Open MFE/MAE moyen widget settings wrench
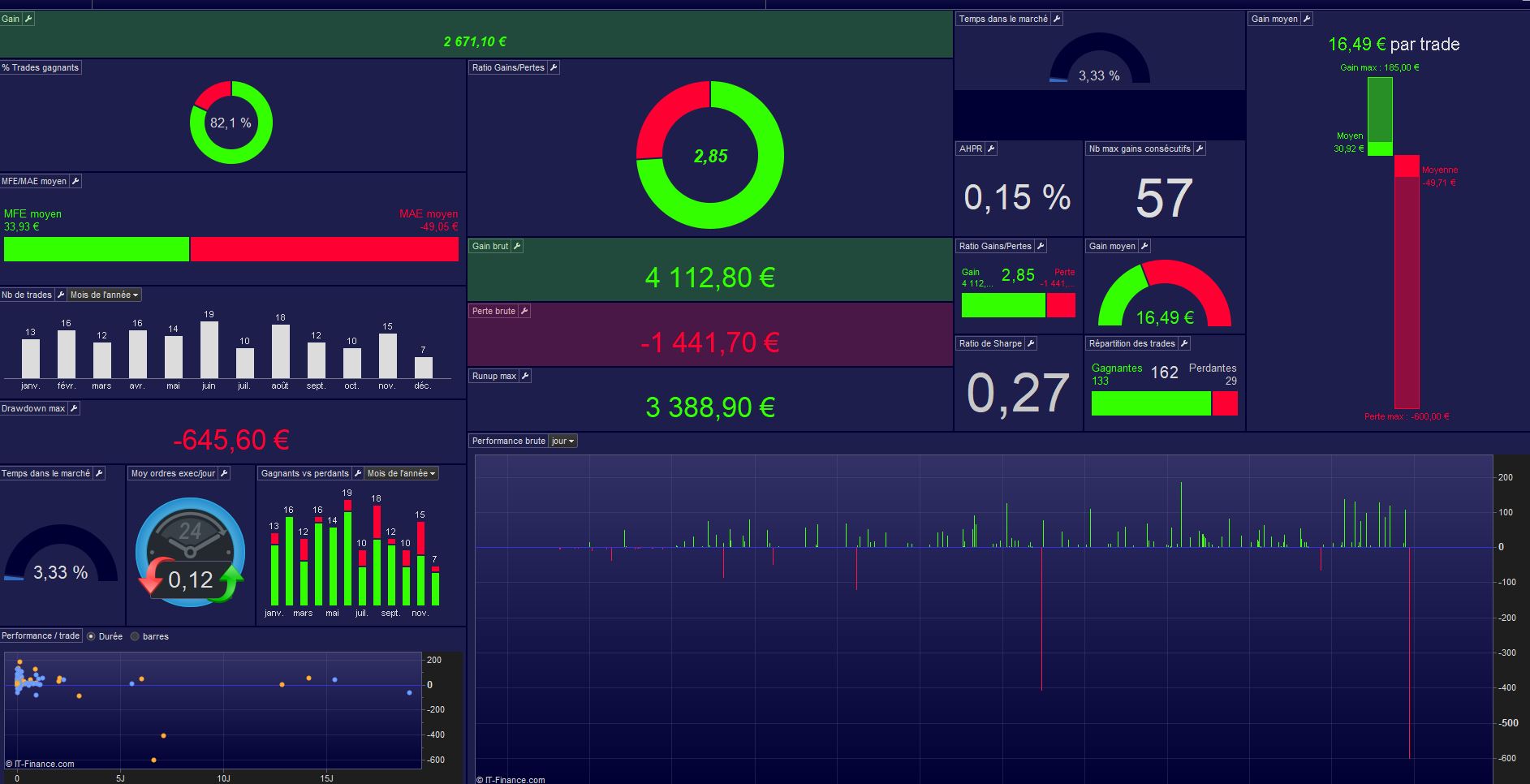This screenshot has width=1530, height=784. [75, 181]
